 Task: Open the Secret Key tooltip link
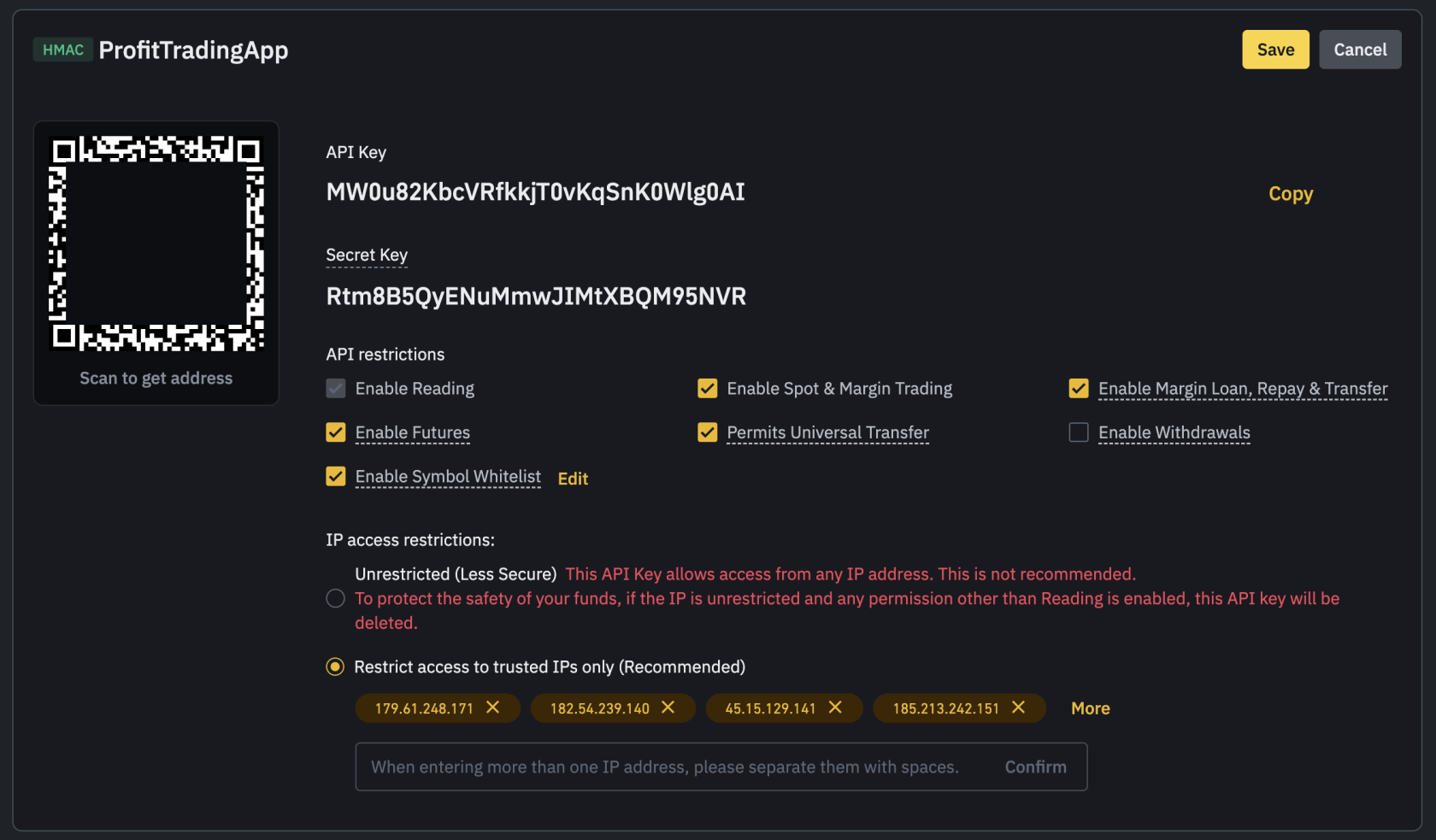[x=367, y=255]
